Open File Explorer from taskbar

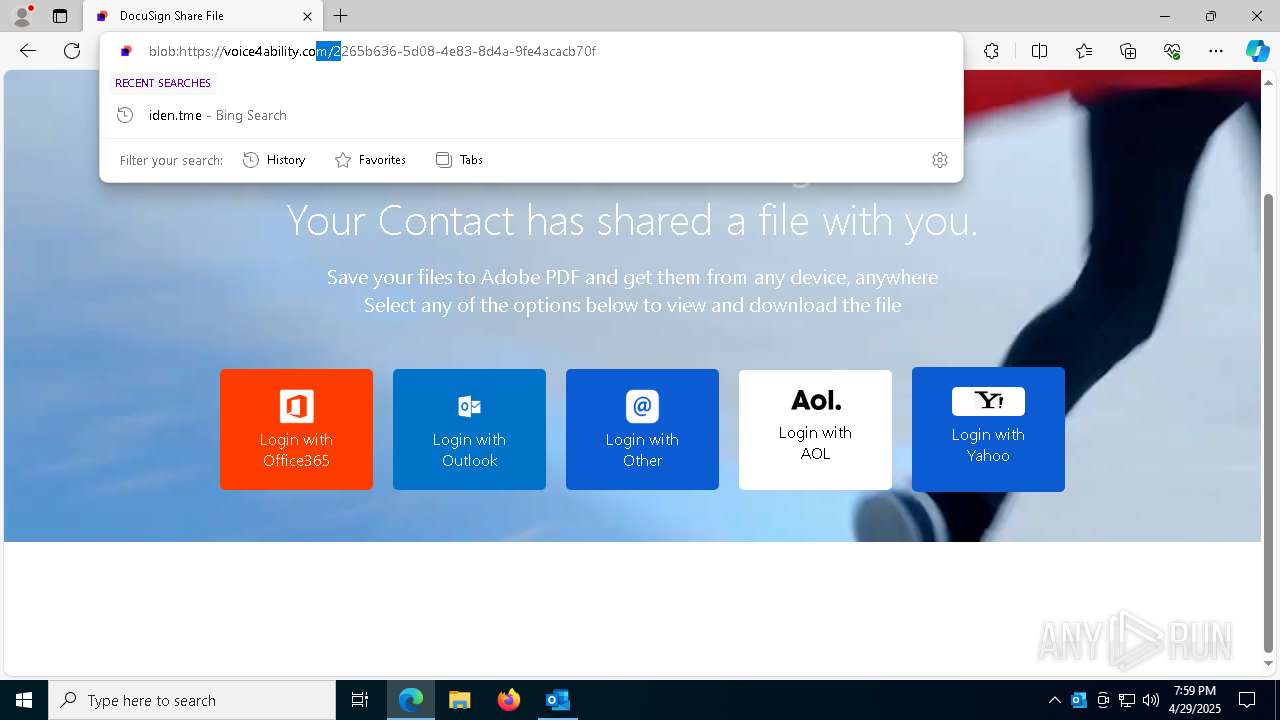pos(459,700)
